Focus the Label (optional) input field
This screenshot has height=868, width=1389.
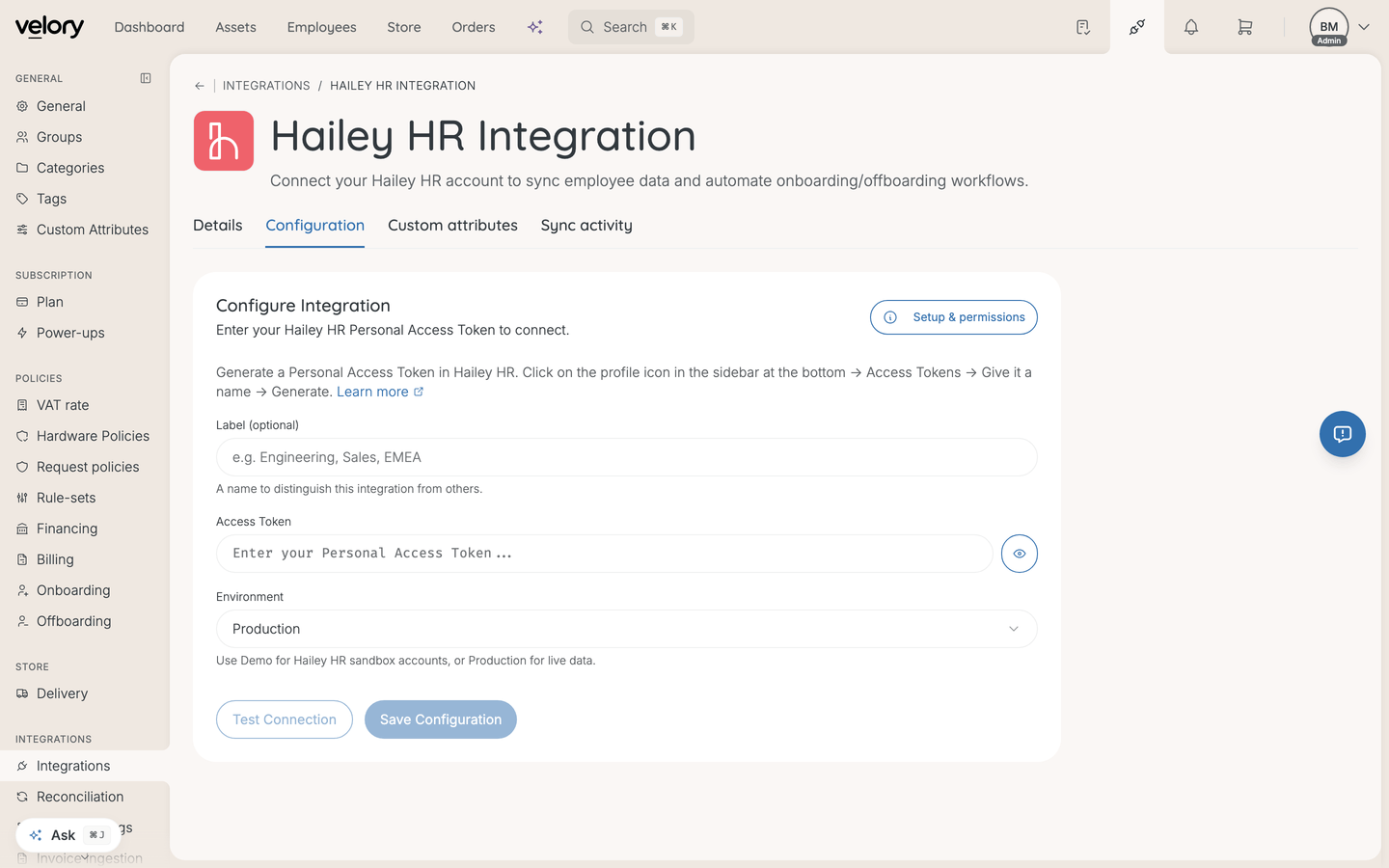point(627,457)
